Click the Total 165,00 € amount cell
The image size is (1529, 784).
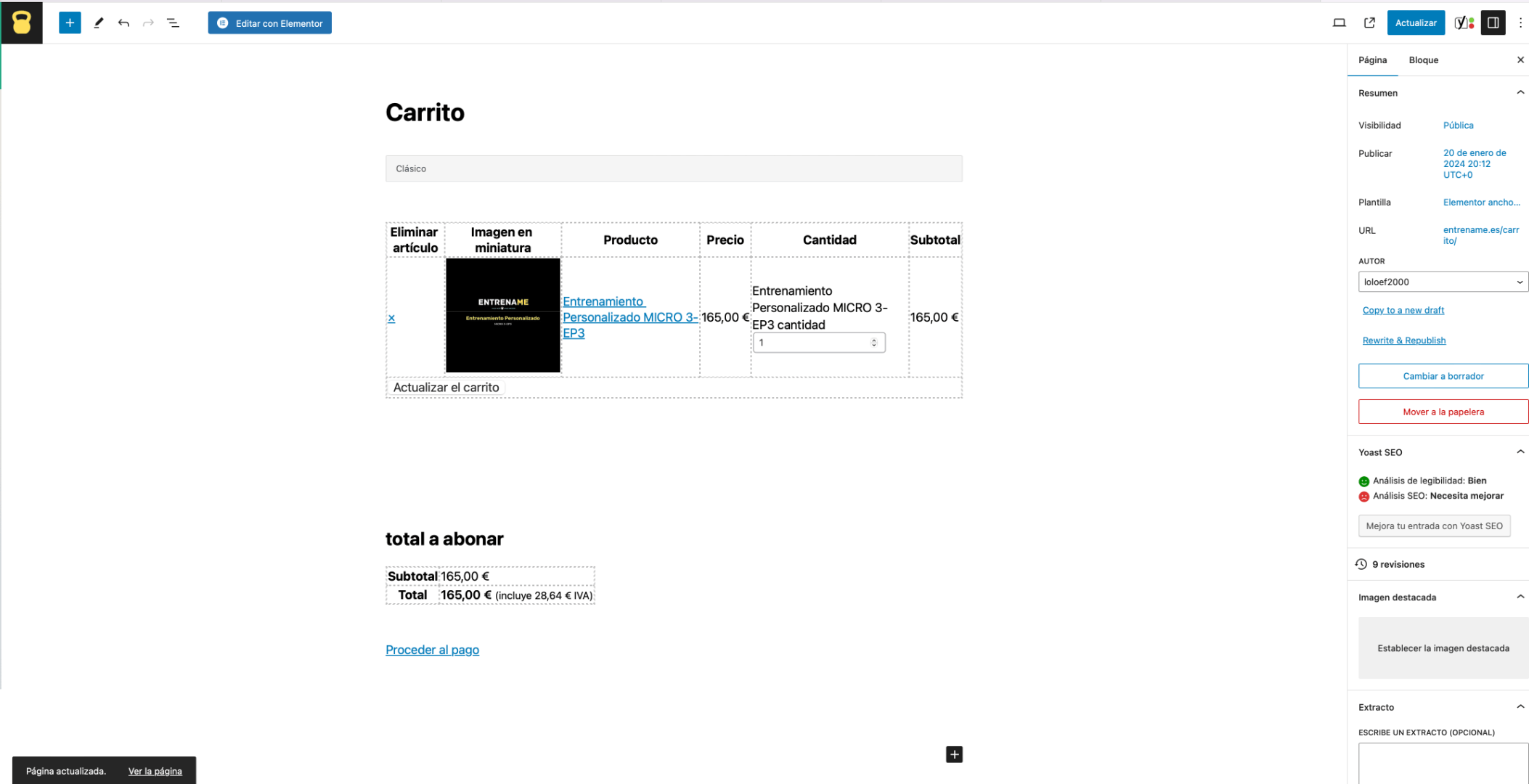[x=517, y=595]
